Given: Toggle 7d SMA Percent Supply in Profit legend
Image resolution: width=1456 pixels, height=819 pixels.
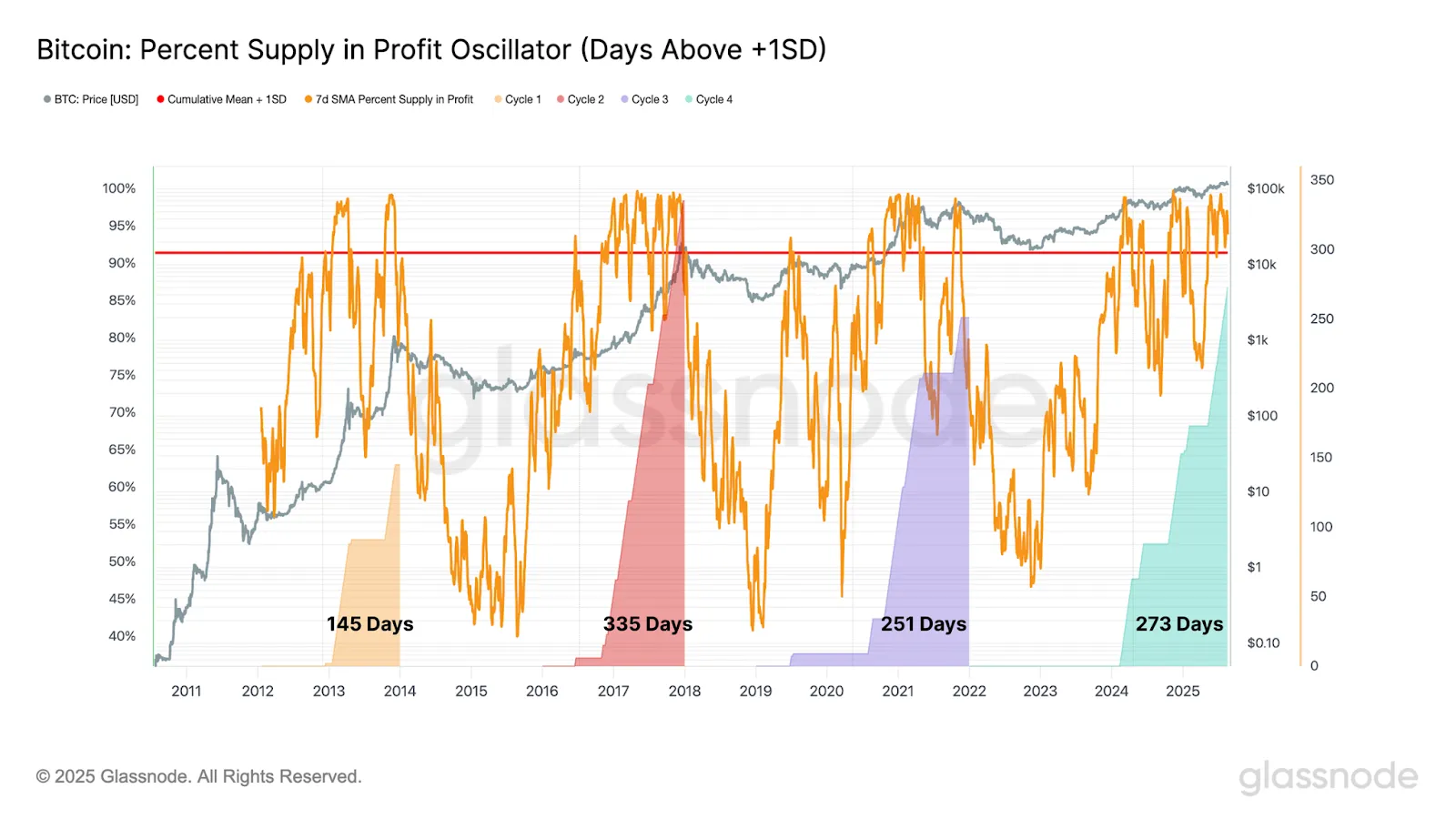Looking at the screenshot, I should pos(389,99).
